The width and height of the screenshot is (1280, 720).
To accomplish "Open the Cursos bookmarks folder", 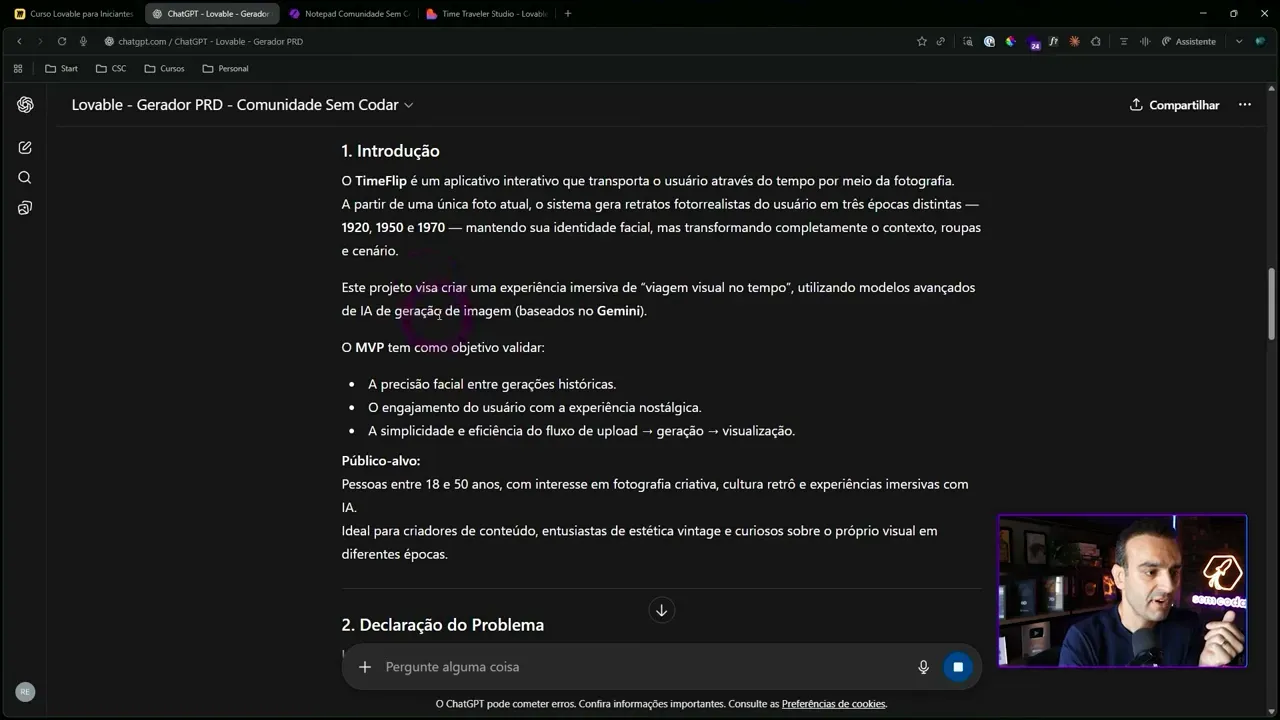I will [165, 68].
